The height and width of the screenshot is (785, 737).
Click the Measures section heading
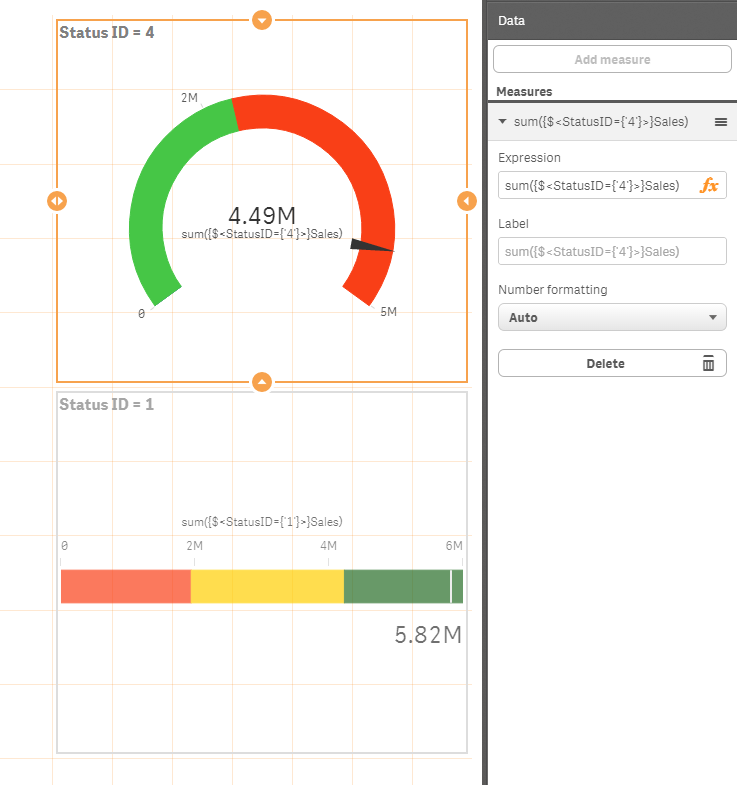524,92
